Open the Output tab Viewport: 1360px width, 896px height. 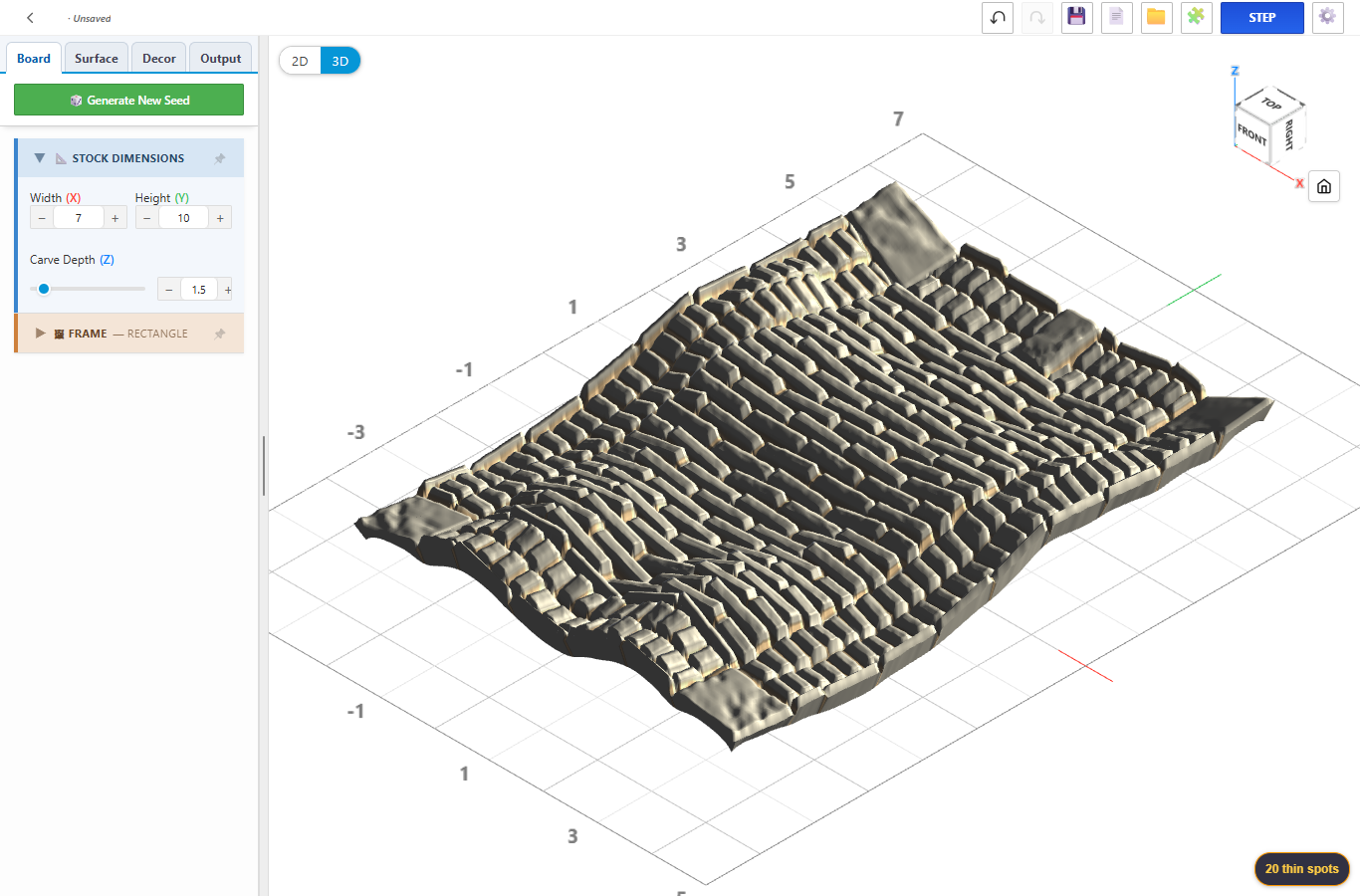[x=221, y=59]
